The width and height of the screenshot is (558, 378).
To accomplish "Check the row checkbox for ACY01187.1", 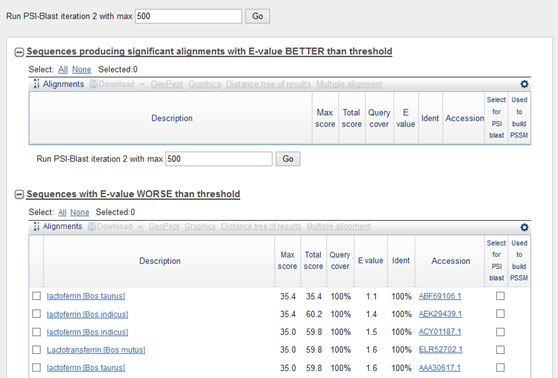I will tap(36, 332).
